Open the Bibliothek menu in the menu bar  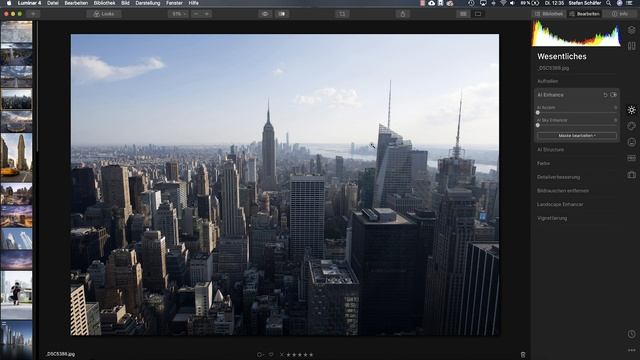pos(104,3)
